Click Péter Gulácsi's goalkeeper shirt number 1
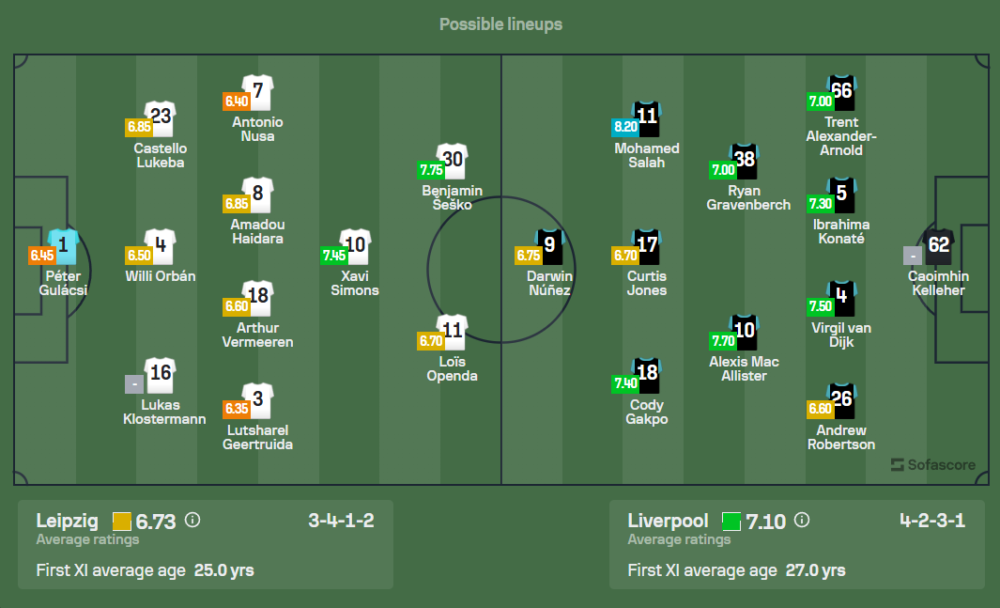The width and height of the screenshot is (1000, 608). 62,247
